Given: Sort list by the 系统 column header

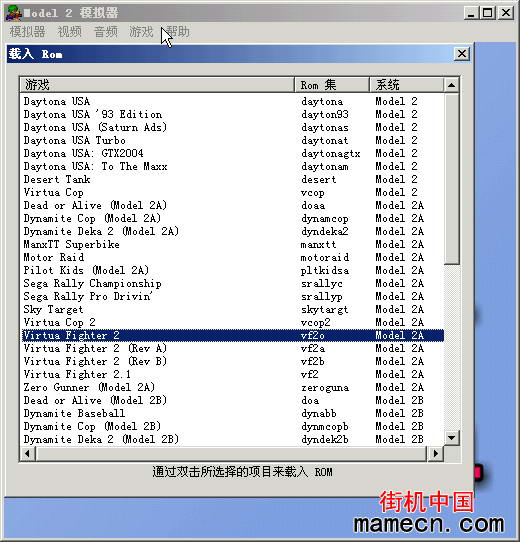Looking at the screenshot, I should [x=407, y=85].
